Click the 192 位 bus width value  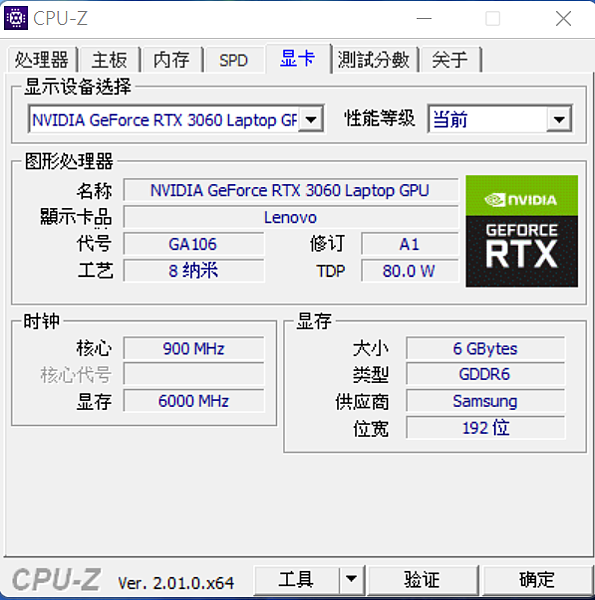point(485,427)
